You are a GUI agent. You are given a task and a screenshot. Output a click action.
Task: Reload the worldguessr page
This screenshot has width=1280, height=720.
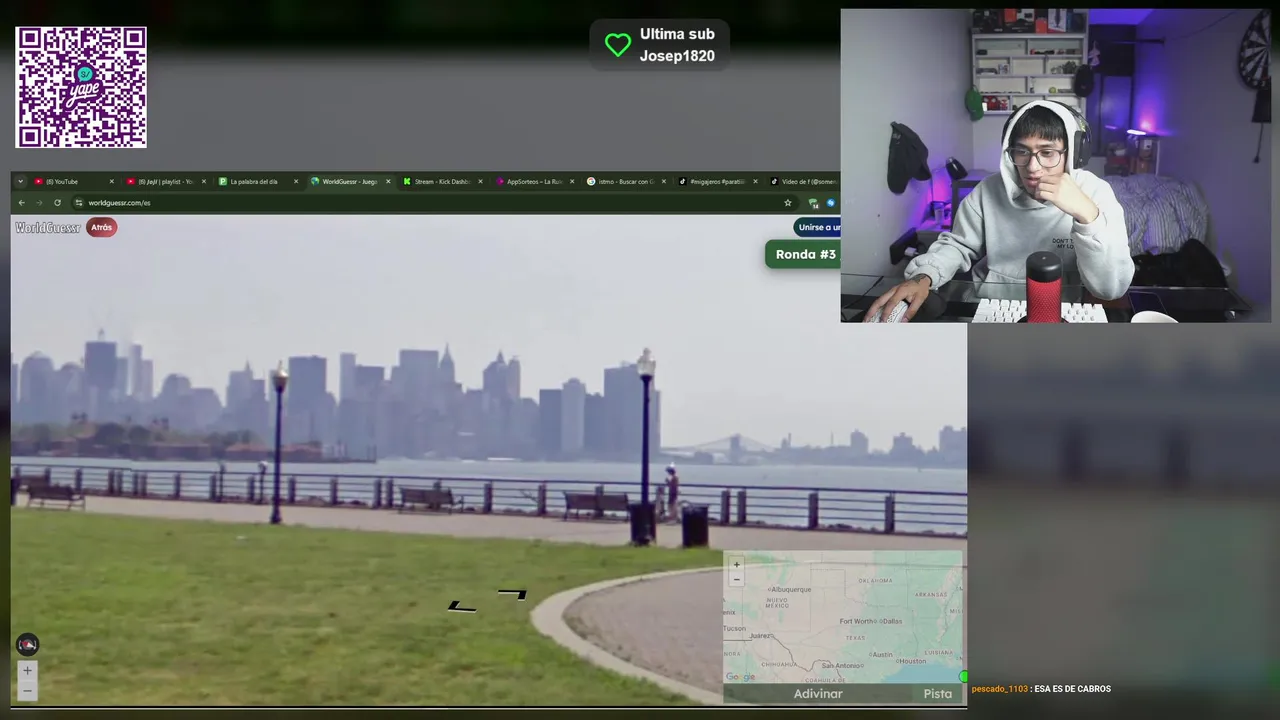tap(57, 203)
